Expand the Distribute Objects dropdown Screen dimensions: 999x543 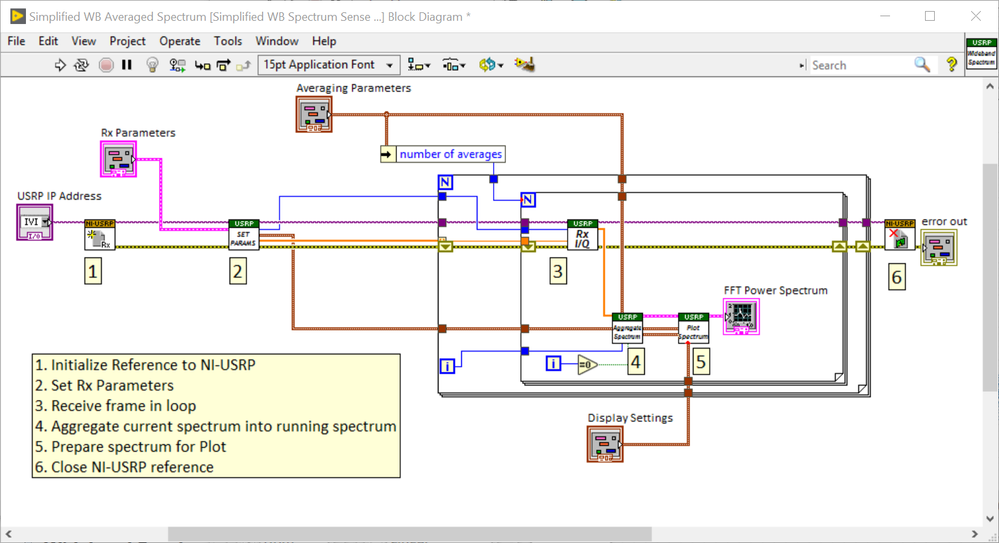pyautogui.click(x=454, y=64)
